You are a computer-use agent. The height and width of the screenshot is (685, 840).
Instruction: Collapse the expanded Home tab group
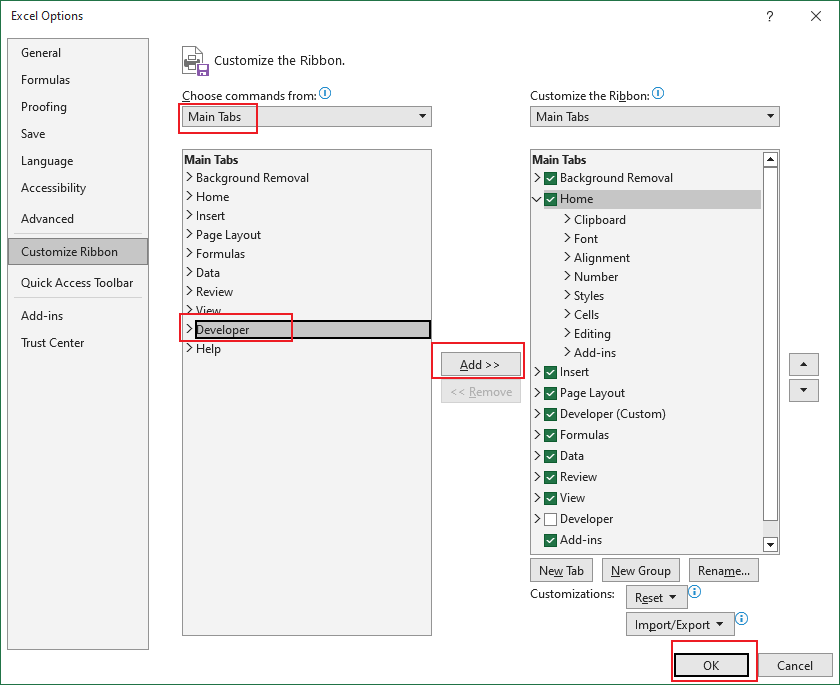pos(537,198)
